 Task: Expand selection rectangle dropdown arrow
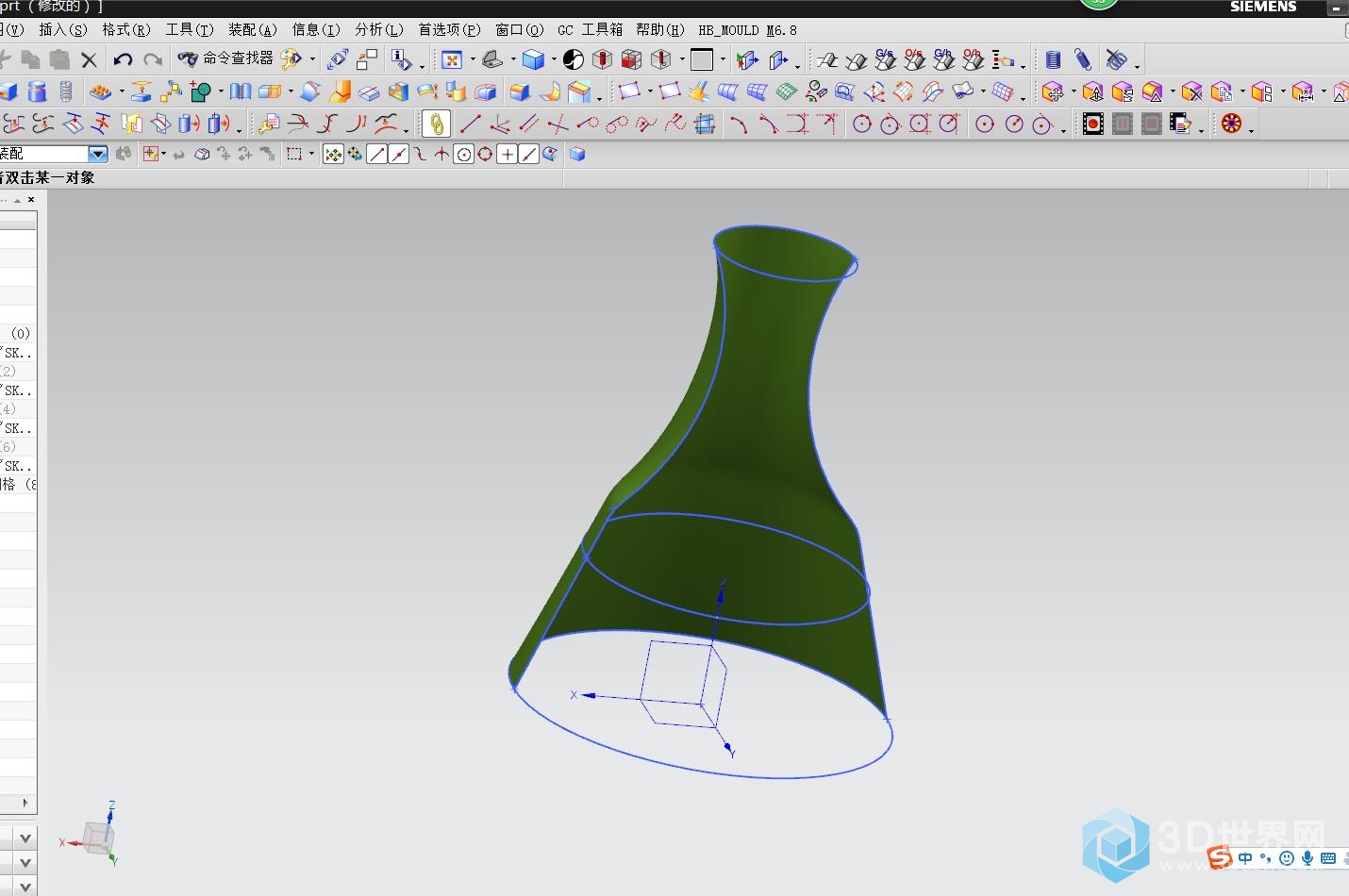tap(311, 154)
